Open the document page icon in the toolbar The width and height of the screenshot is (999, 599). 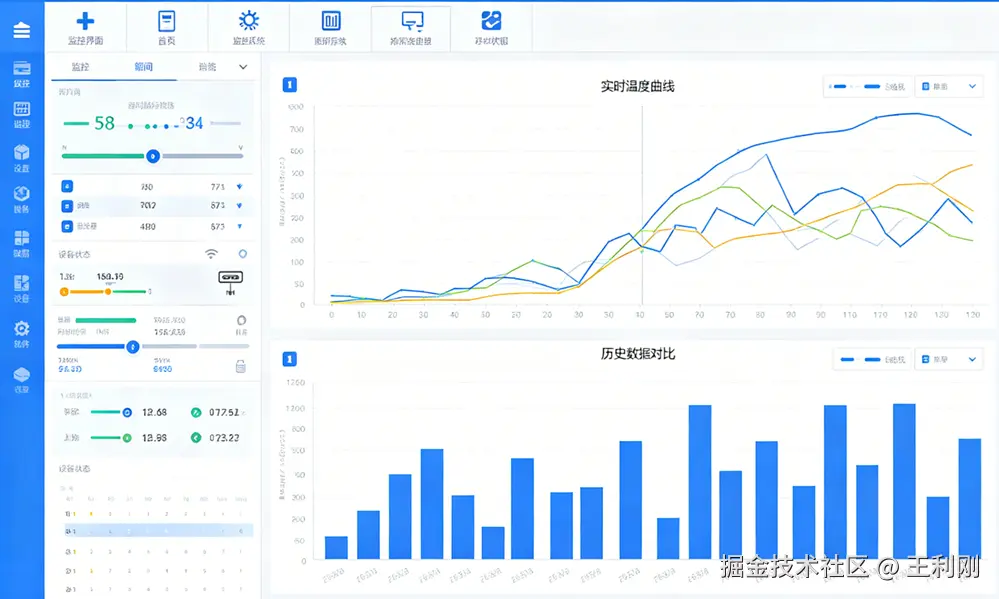(166, 21)
